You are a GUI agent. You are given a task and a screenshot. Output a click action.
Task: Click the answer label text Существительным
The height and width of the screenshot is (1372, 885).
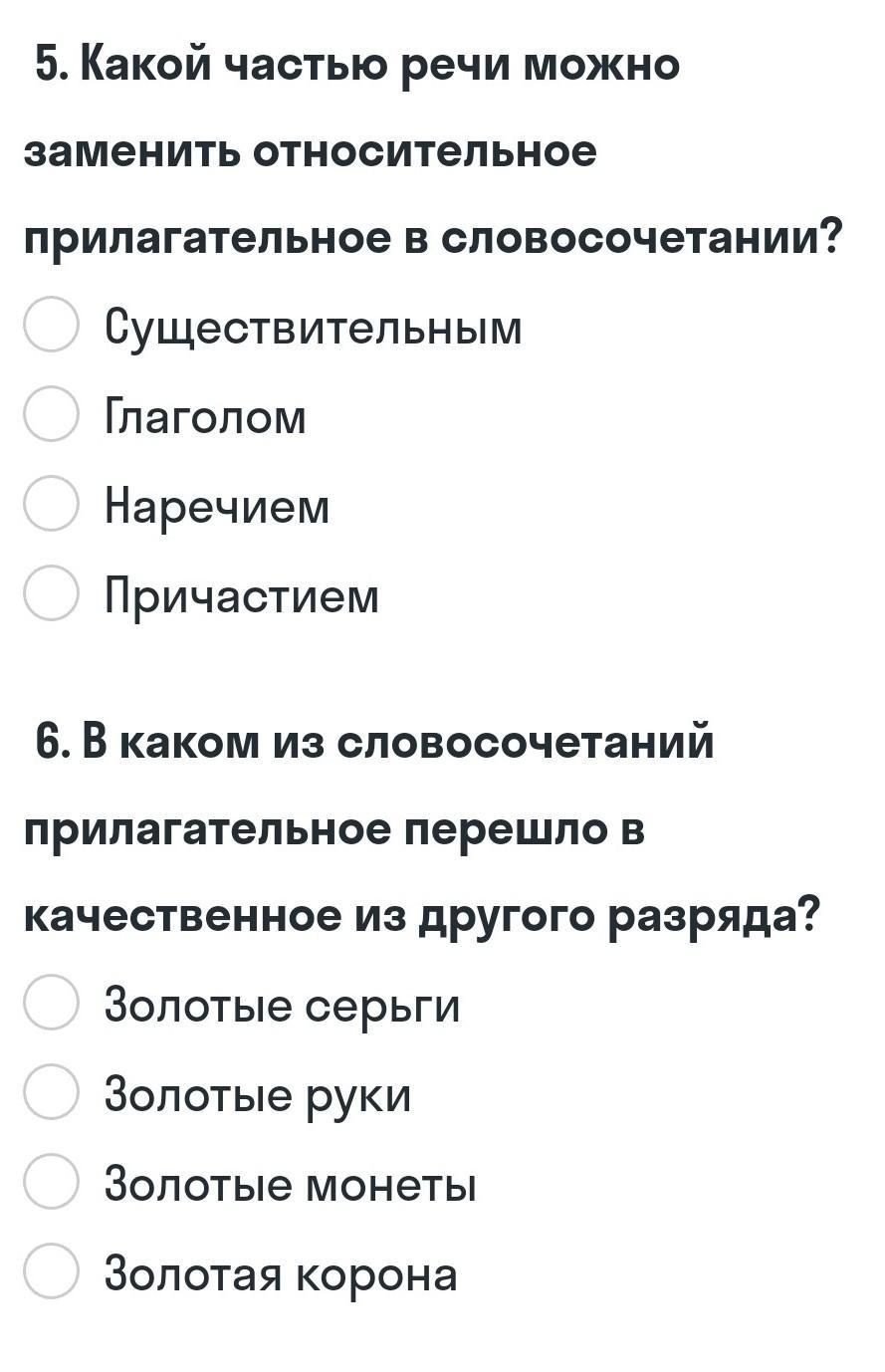point(314,328)
